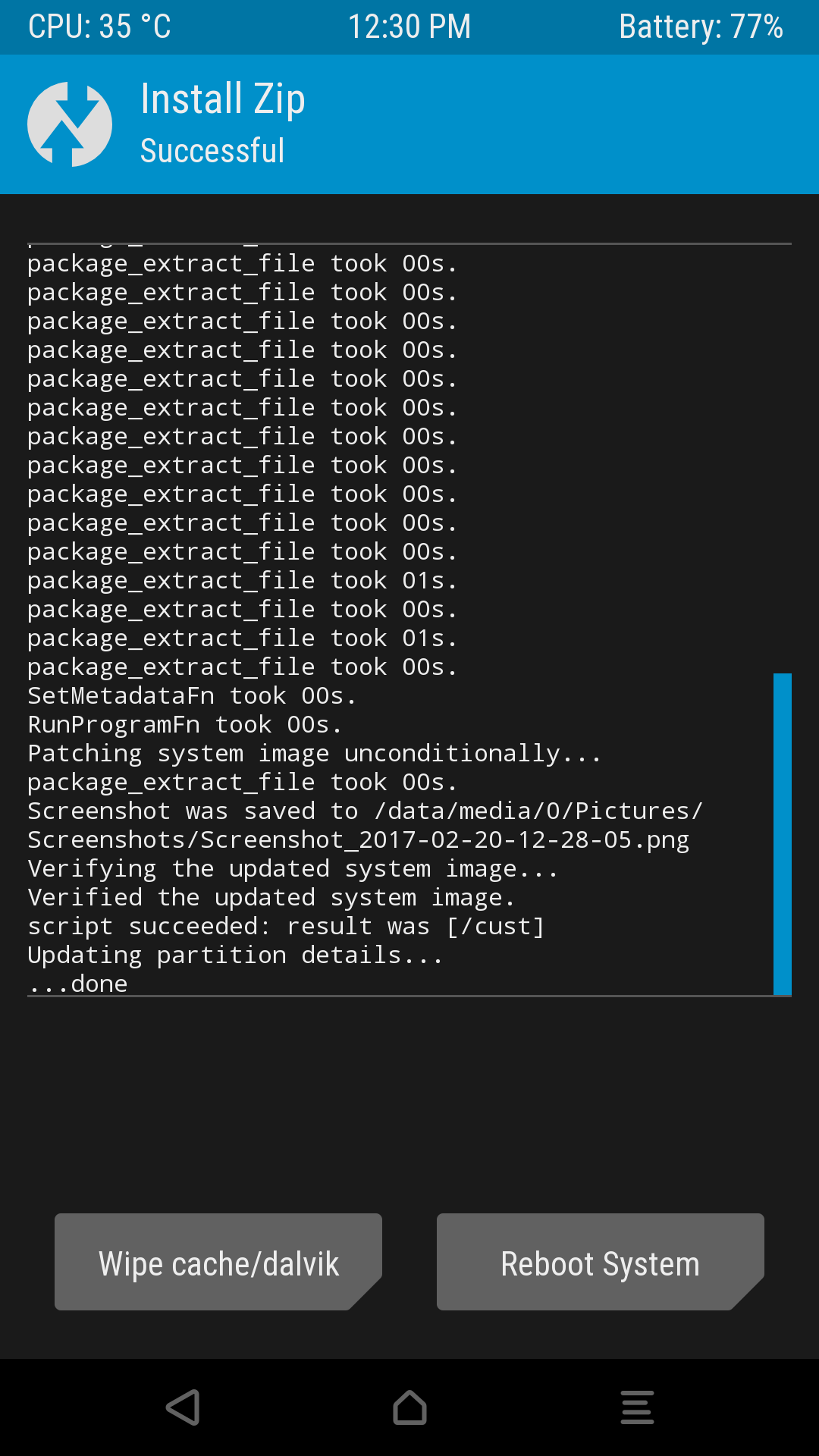Tap the home navigation icon
Image resolution: width=819 pixels, height=1456 pixels.
point(409,1407)
